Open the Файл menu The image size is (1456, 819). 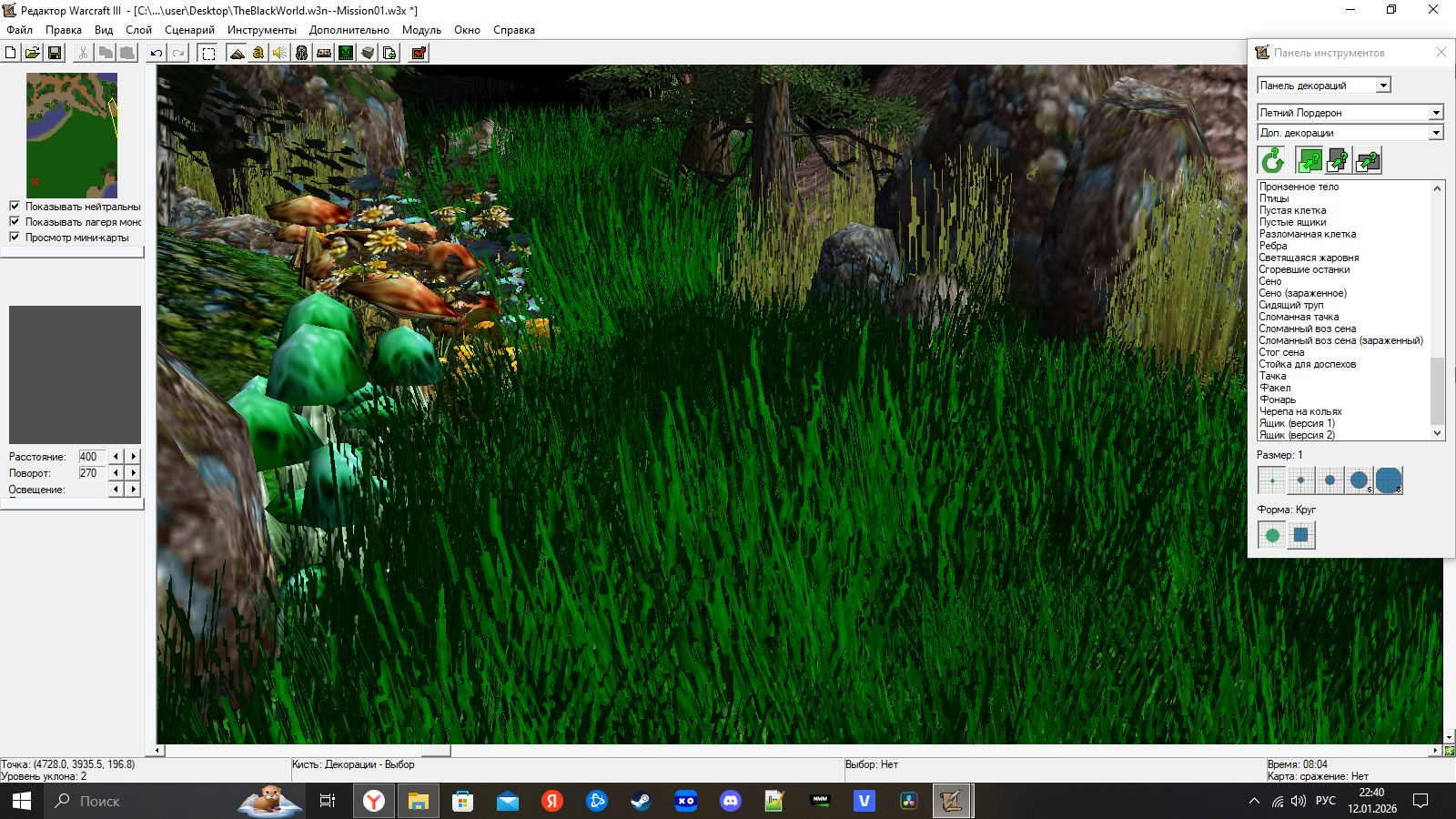(20, 30)
